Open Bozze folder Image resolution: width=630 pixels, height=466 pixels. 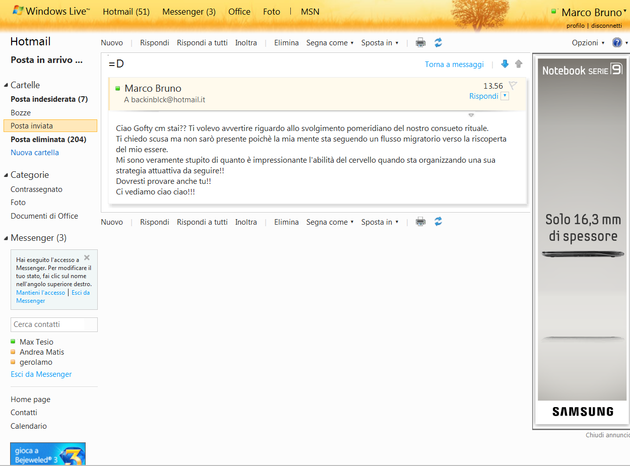point(20,112)
